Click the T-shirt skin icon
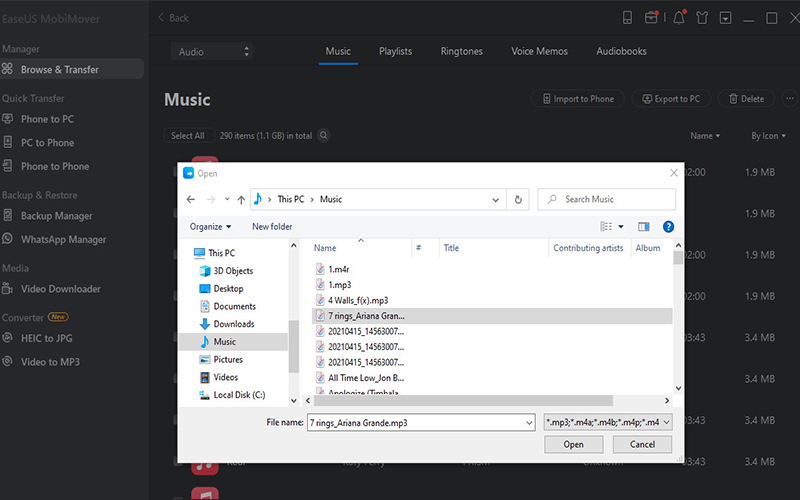 click(702, 18)
